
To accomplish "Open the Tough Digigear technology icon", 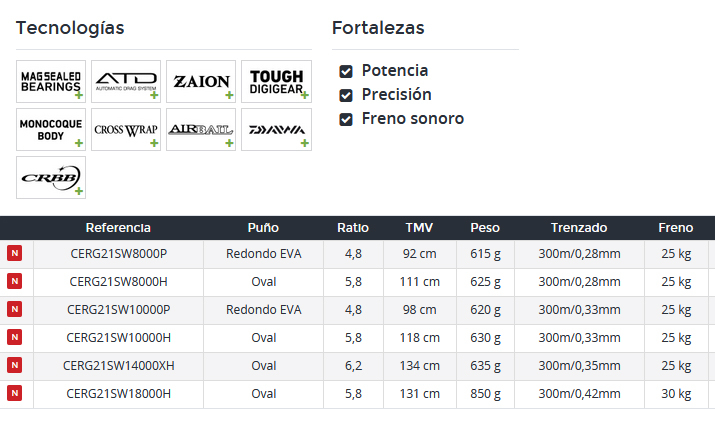I will coord(276,82).
